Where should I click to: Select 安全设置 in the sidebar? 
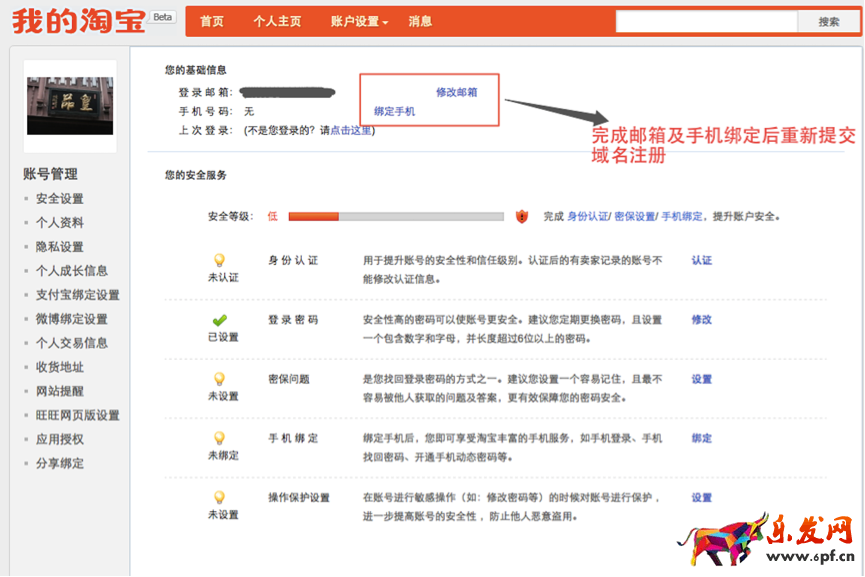(60, 199)
